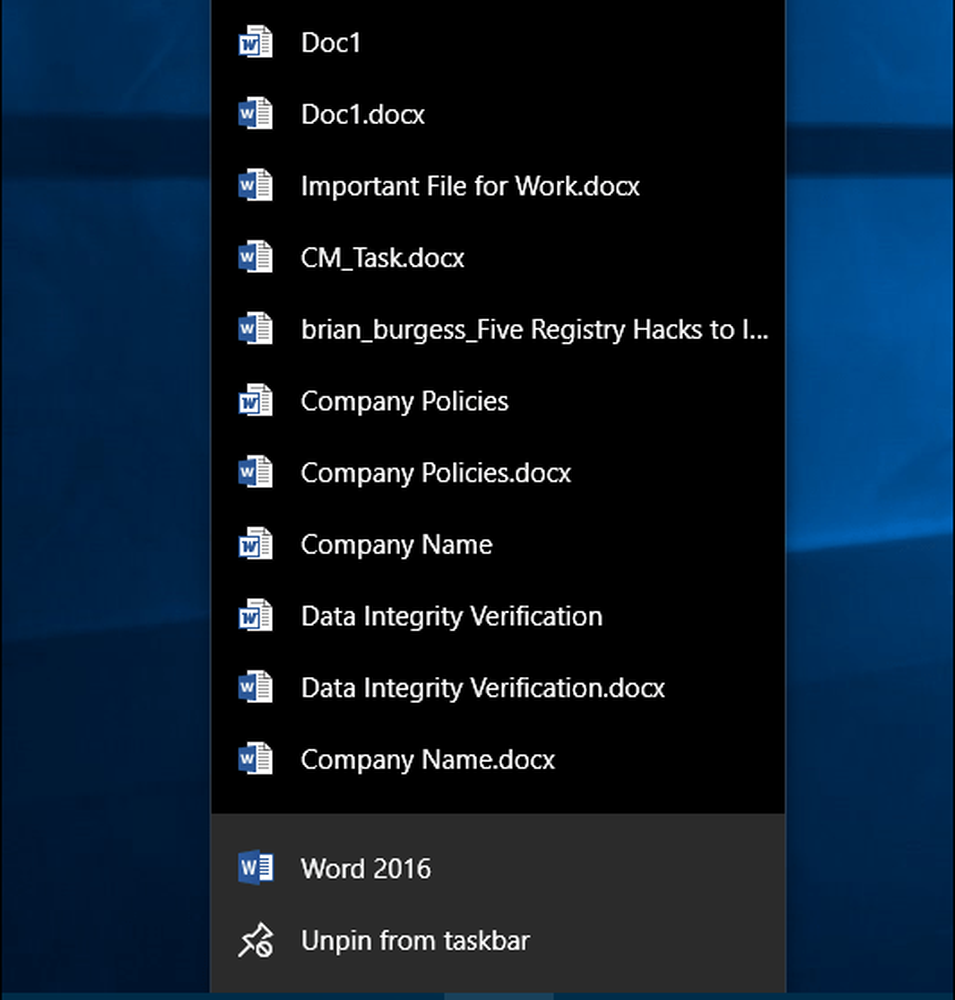
Task: Open the document named Doc1
Action: coord(330,42)
